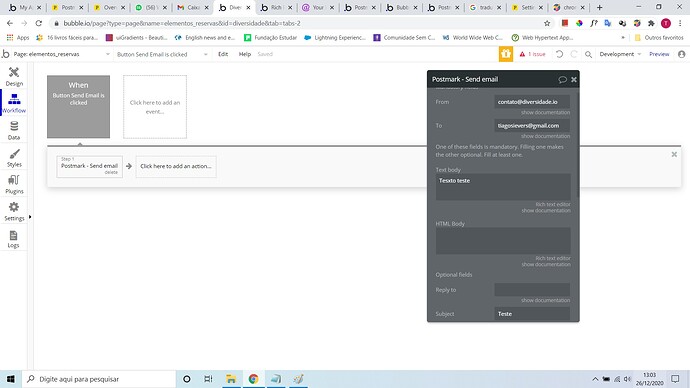This screenshot has height=388, width=690.
Task: Open the Button Send Email is clicked dropdown
Action: tap(161, 54)
